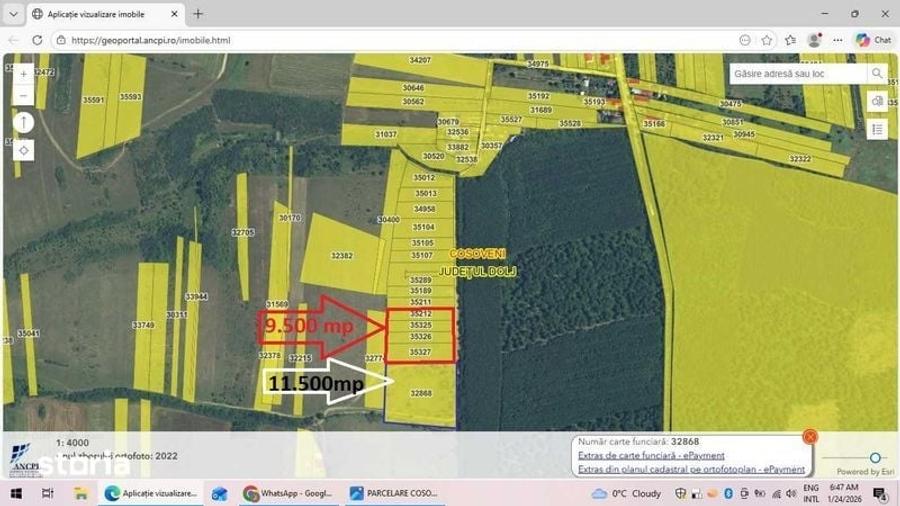The image size is (900, 506).
Task: Add page to favorites star
Action: [767, 40]
